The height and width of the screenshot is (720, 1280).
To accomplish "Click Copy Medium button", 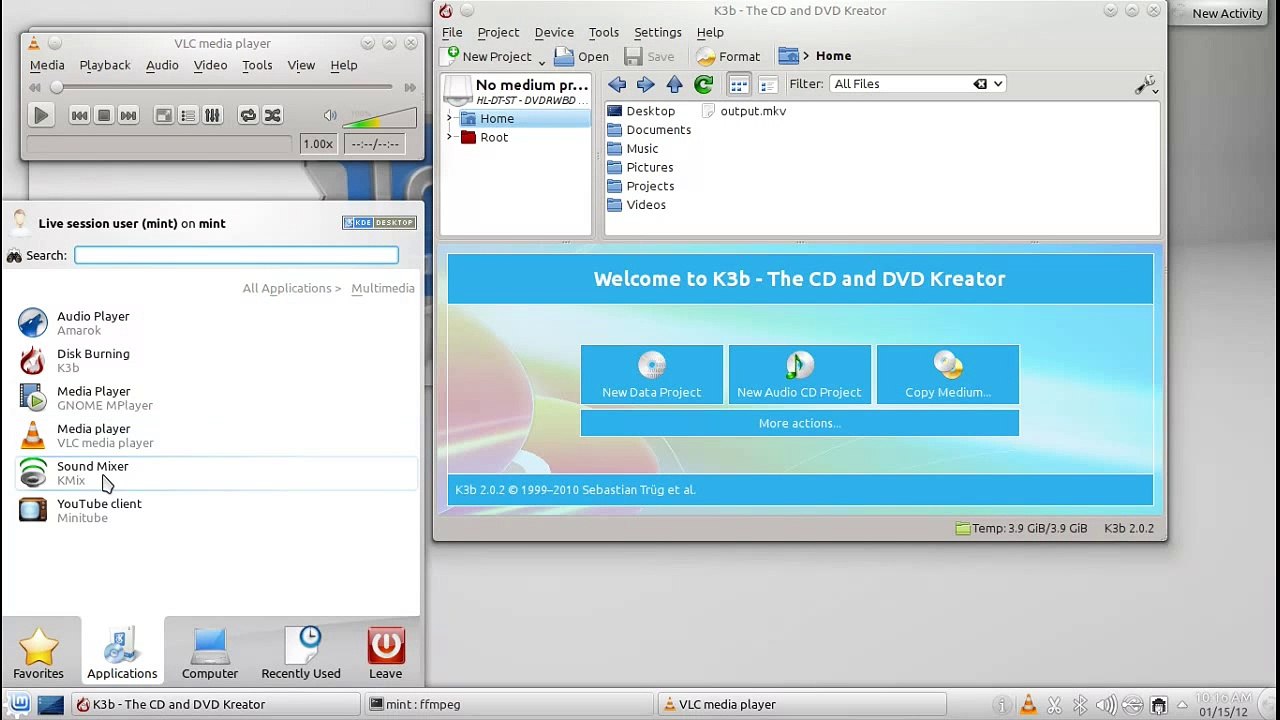I will (x=948, y=375).
